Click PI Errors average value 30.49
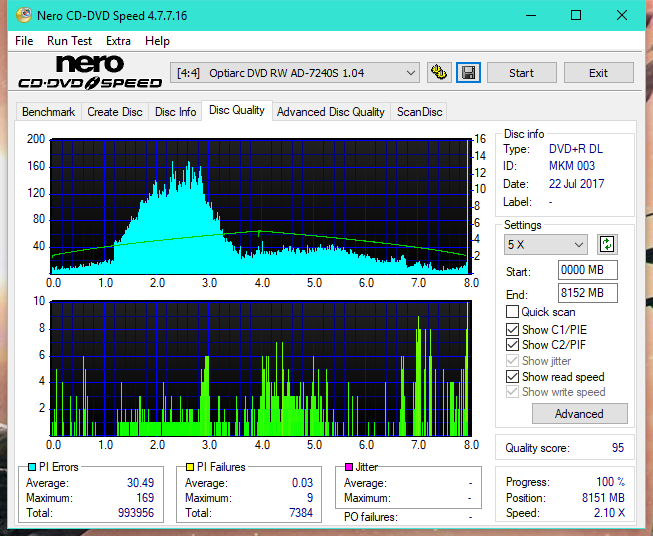The width and height of the screenshot is (653, 536). (140, 483)
